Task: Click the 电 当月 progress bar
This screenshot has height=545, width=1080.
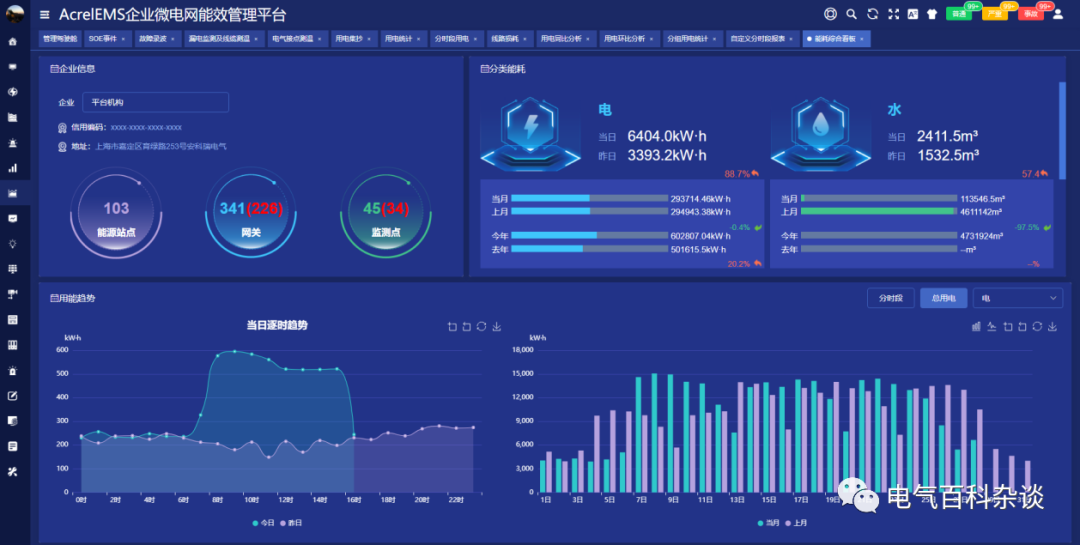Action: click(590, 198)
